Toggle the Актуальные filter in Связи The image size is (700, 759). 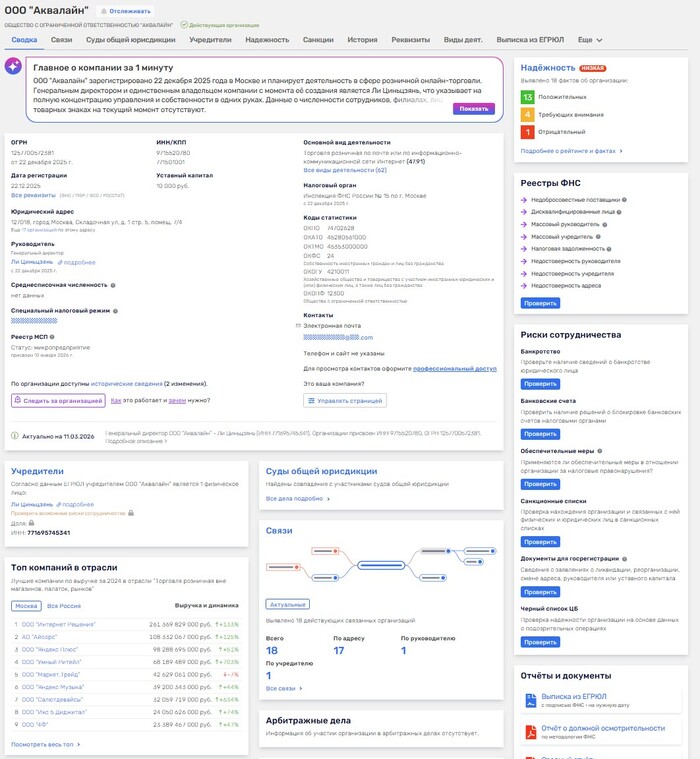tap(287, 604)
